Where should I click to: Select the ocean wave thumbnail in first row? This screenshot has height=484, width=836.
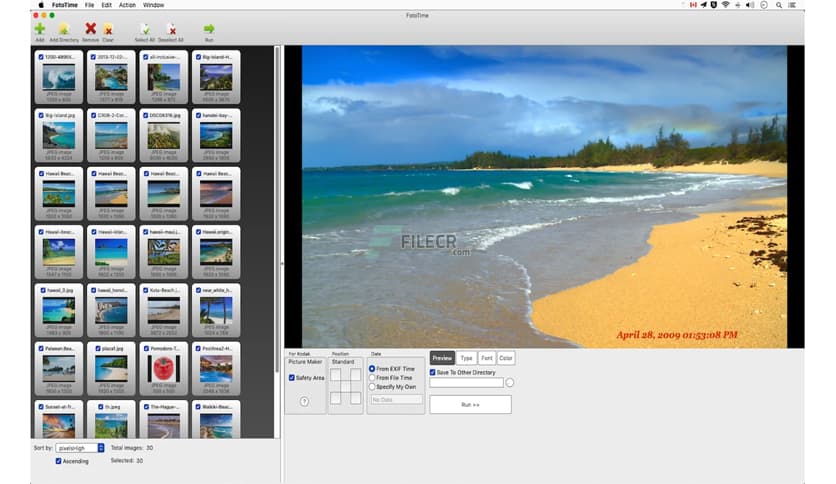[59, 77]
